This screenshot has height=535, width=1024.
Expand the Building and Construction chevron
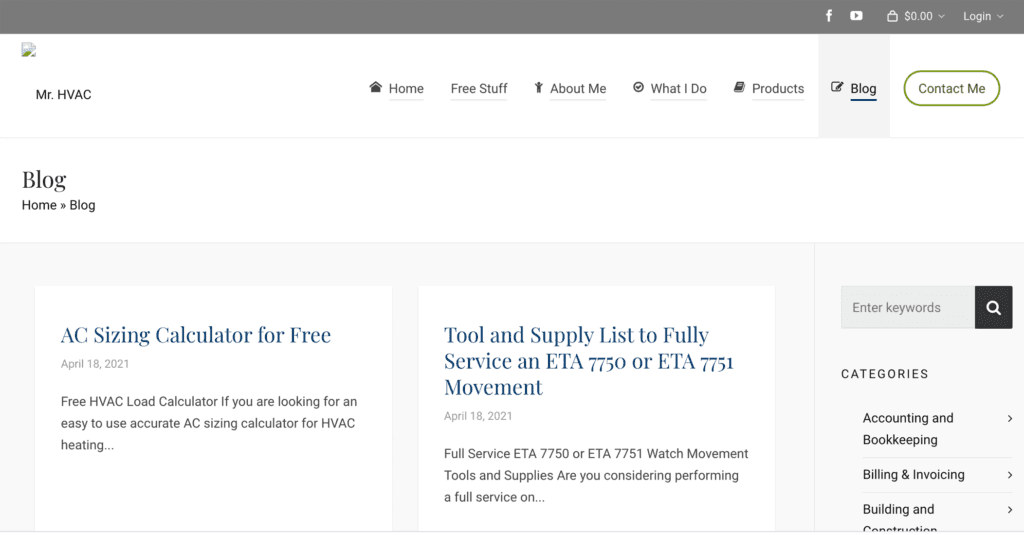coord(1010,510)
